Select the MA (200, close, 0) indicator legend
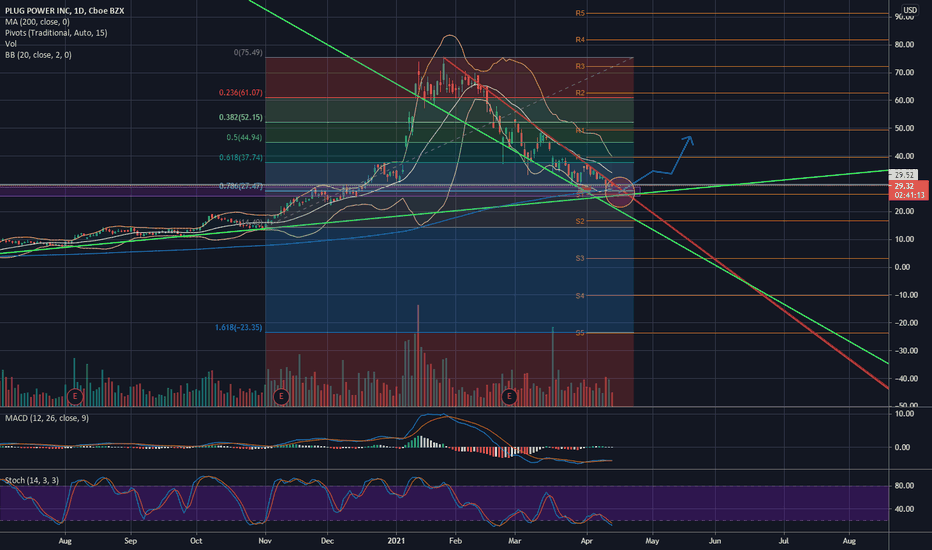Image resolution: width=932 pixels, height=550 pixels. click(x=37, y=22)
